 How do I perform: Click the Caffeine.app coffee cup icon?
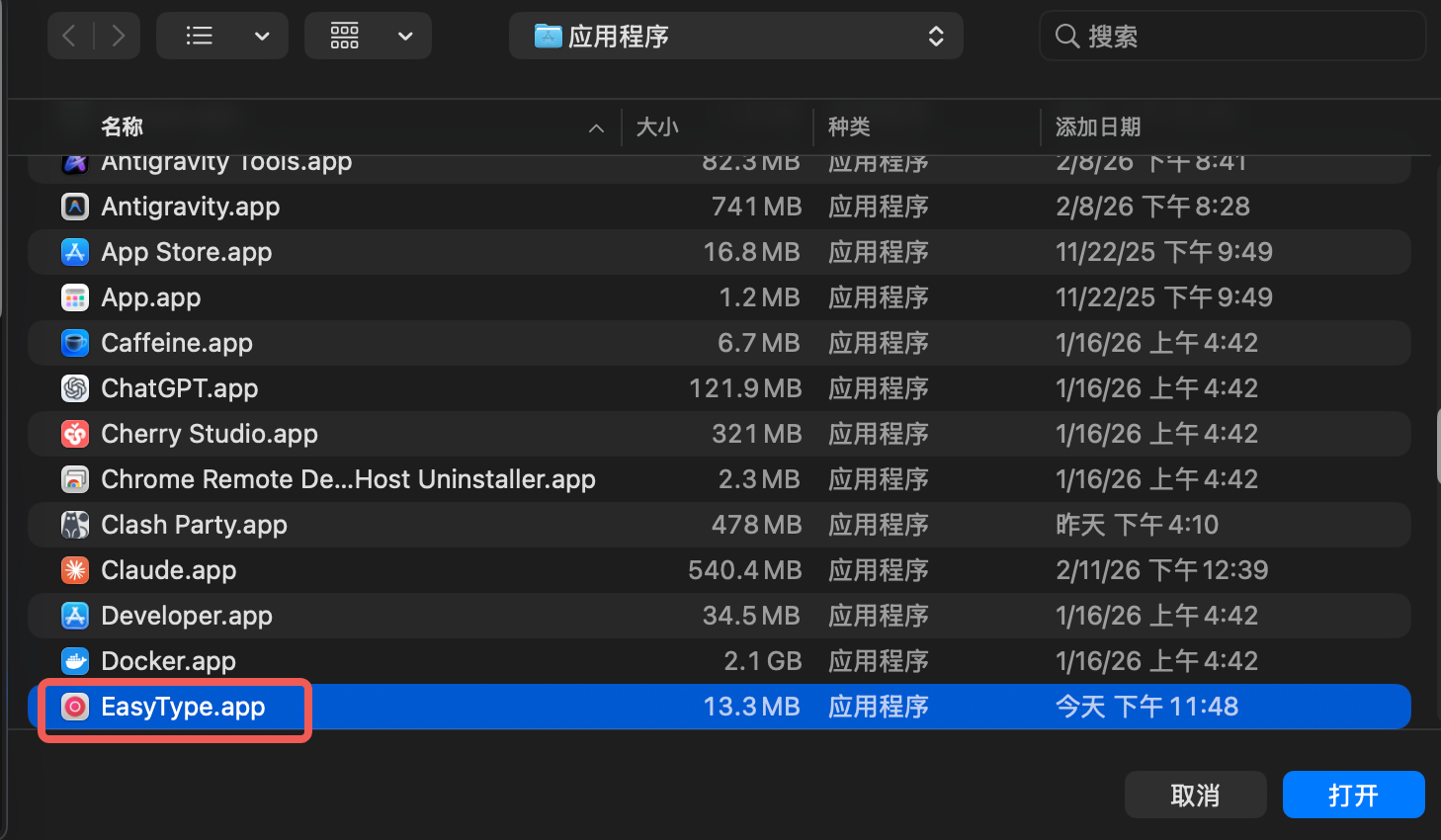pos(75,343)
